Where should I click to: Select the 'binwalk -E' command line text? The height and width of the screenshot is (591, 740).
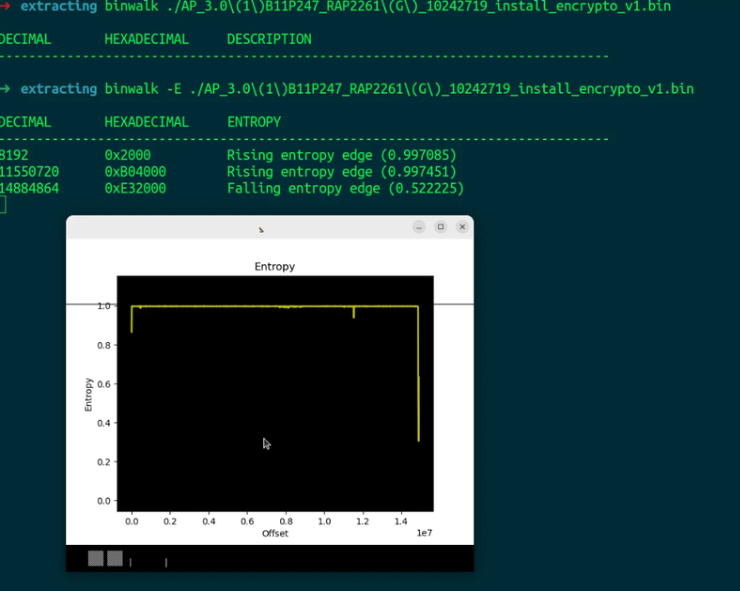click(399, 89)
